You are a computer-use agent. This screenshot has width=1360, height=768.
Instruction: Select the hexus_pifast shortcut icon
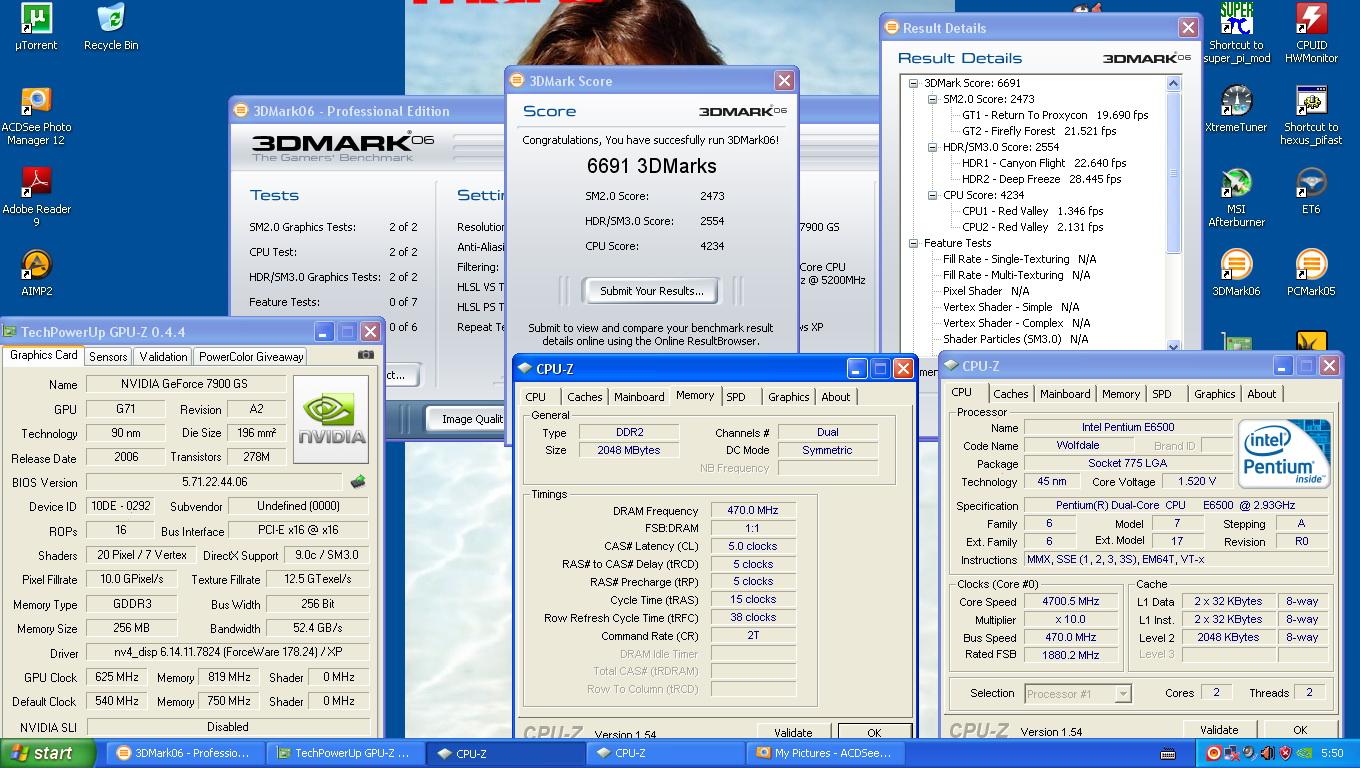click(x=1311, y=115)
